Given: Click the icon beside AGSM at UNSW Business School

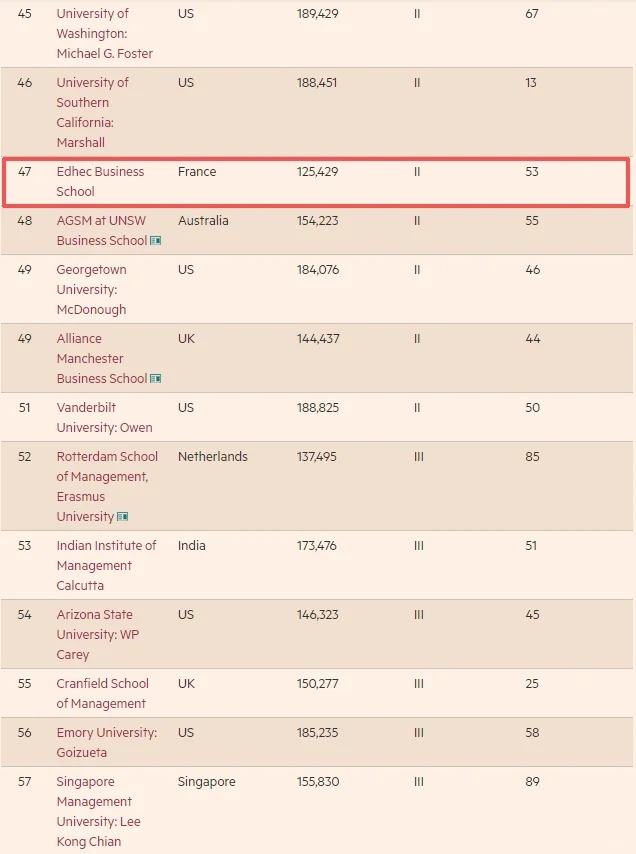Looking at the screenshot, I should pyautogui.click(x=156, y=241).
